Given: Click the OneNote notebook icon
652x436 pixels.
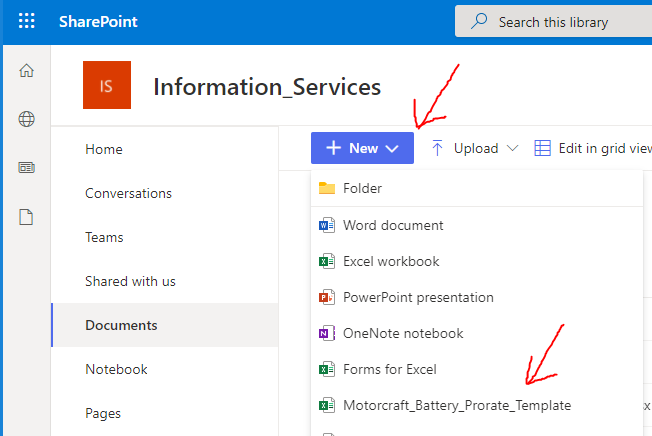Looking at the screenshot, I should coord(327,333).
